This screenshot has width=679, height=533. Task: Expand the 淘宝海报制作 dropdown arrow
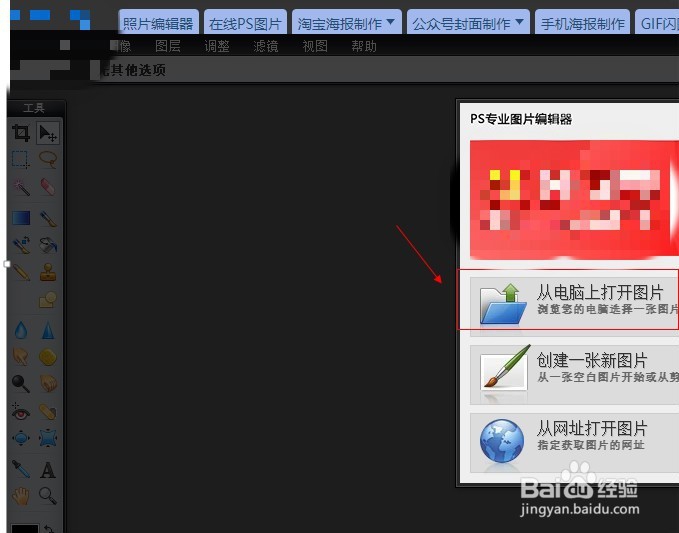(390, 21)
